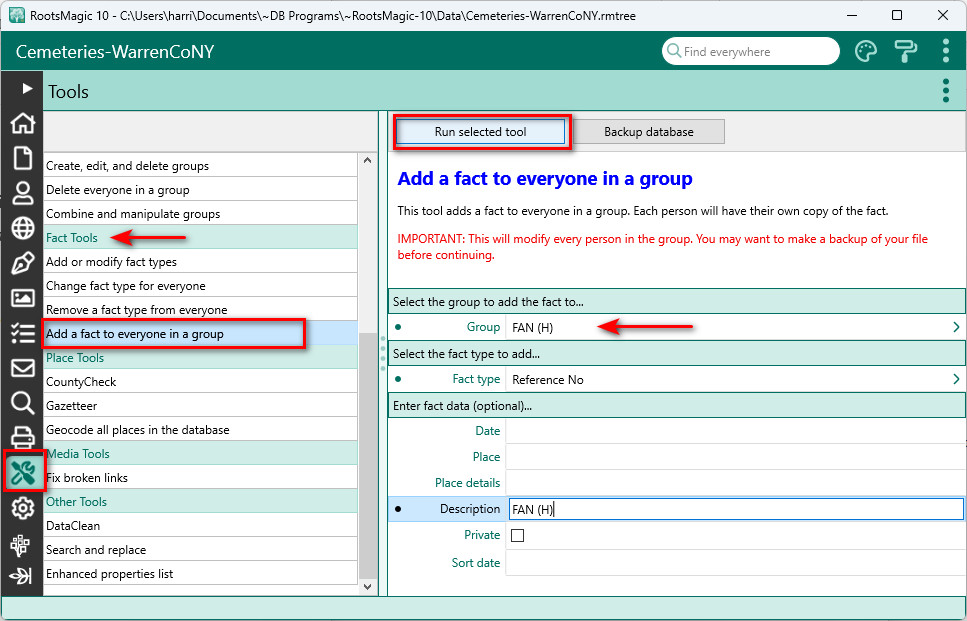
Task: Select Fix broken links tool
Action: [200, 479]
